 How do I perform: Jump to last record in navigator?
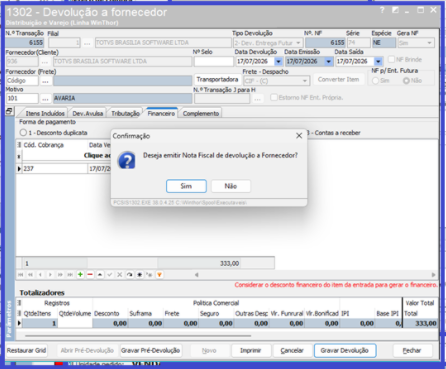pos(70,275)
